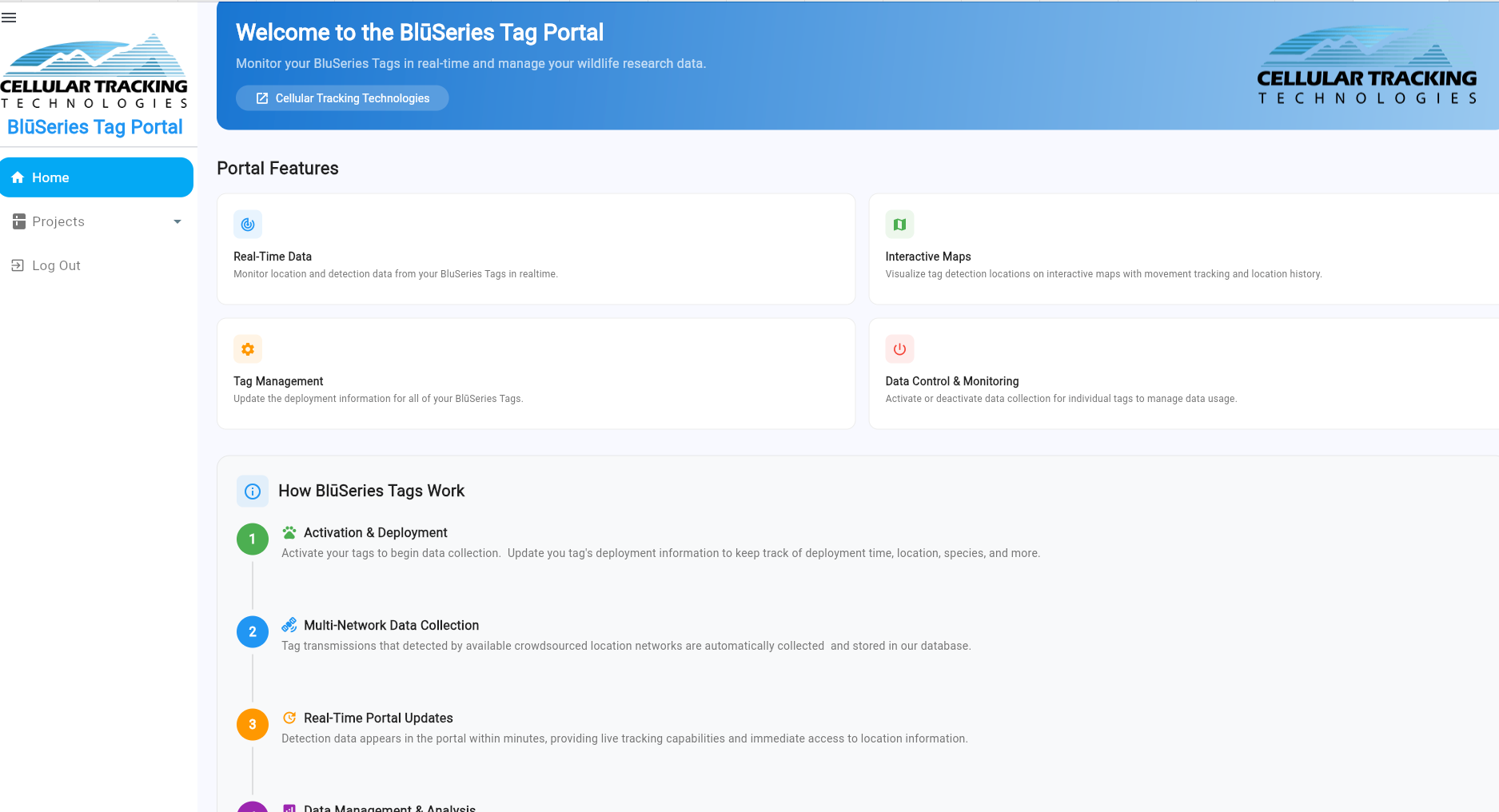Open the Cellular Tracking Technologies link button
Screen dimensions: 1499x812
coord(342,98)
